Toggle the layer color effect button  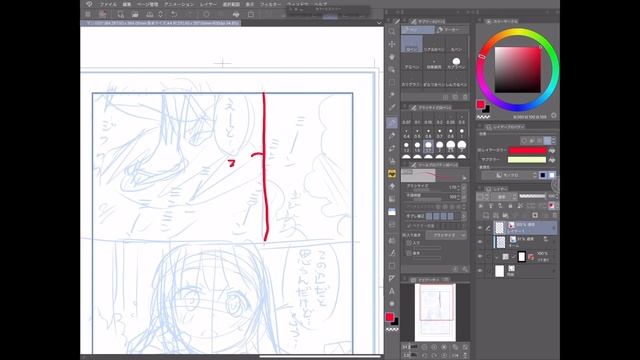[547, 140]
